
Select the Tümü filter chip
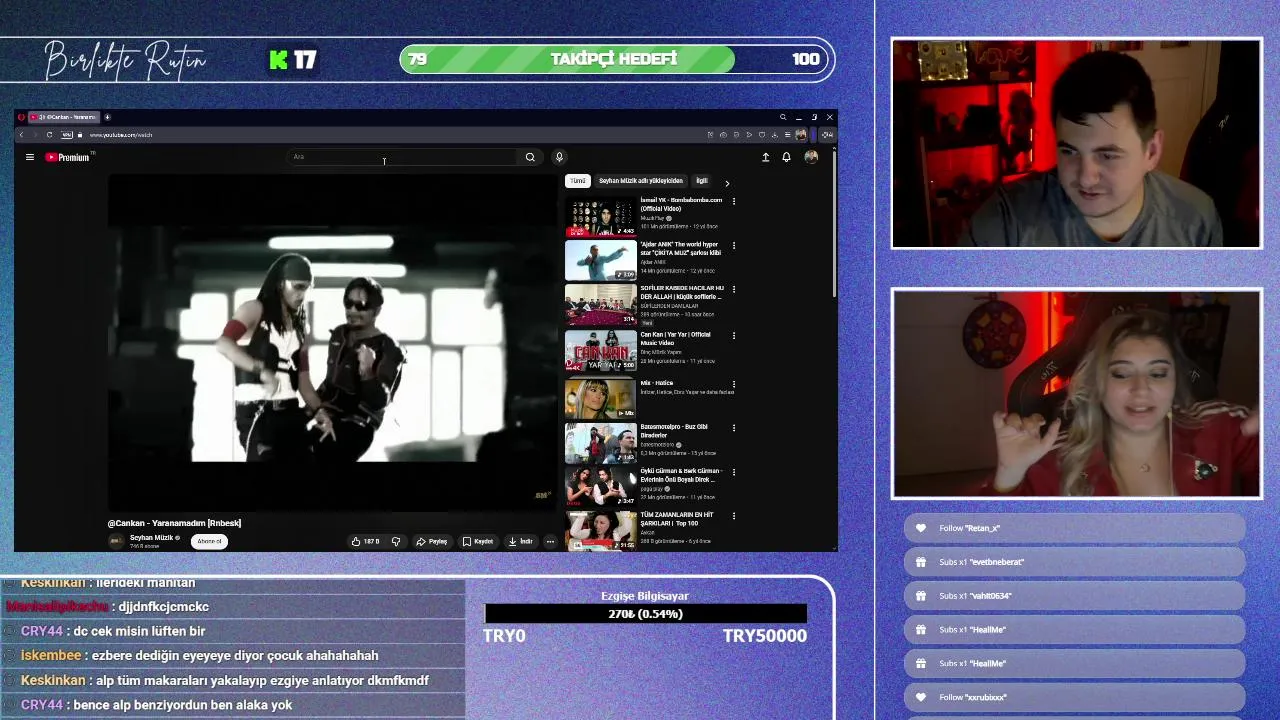pyautogui.click(x=578, y=181)
